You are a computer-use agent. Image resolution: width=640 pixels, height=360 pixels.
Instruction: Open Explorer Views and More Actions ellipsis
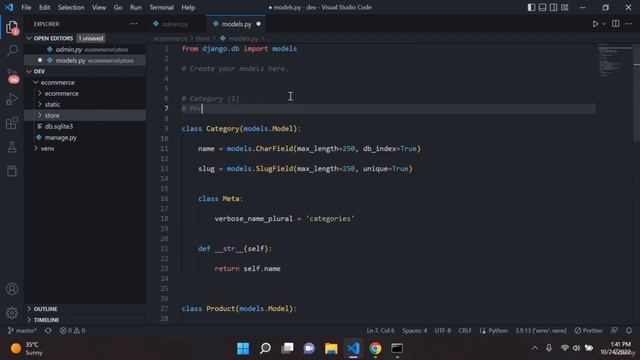[x=134, y=24]
